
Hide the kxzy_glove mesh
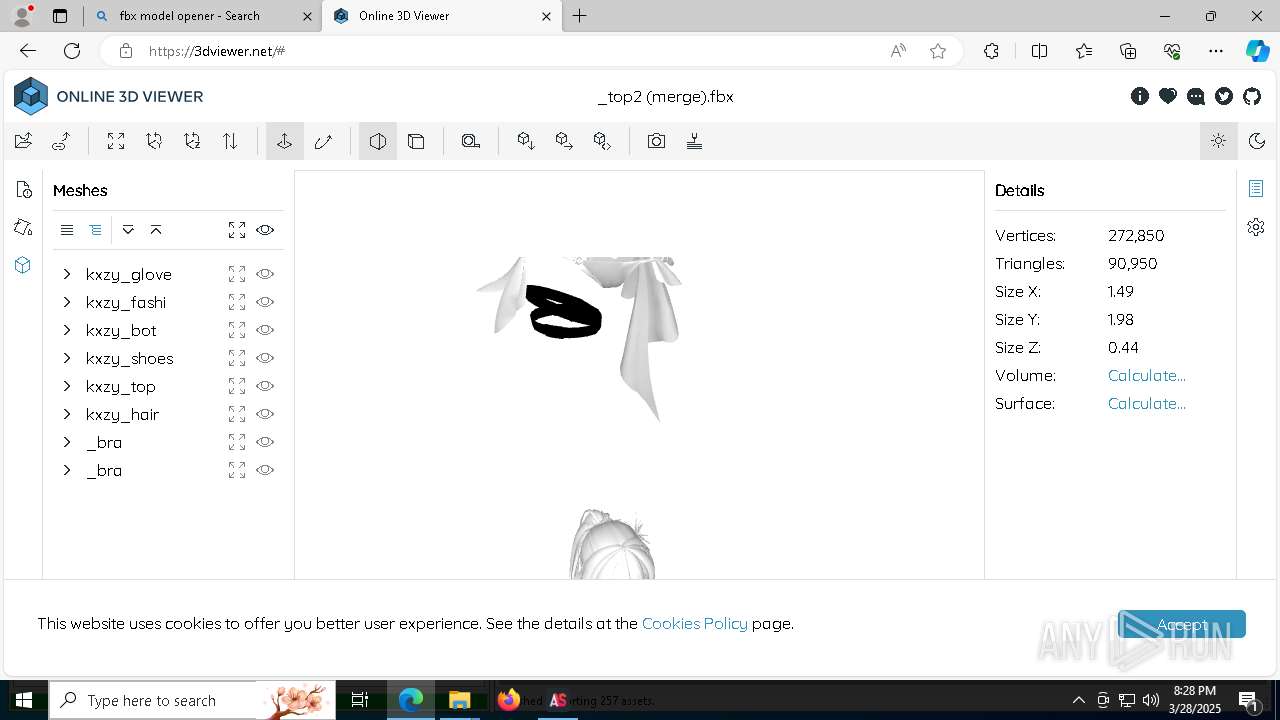coord(265,274)
